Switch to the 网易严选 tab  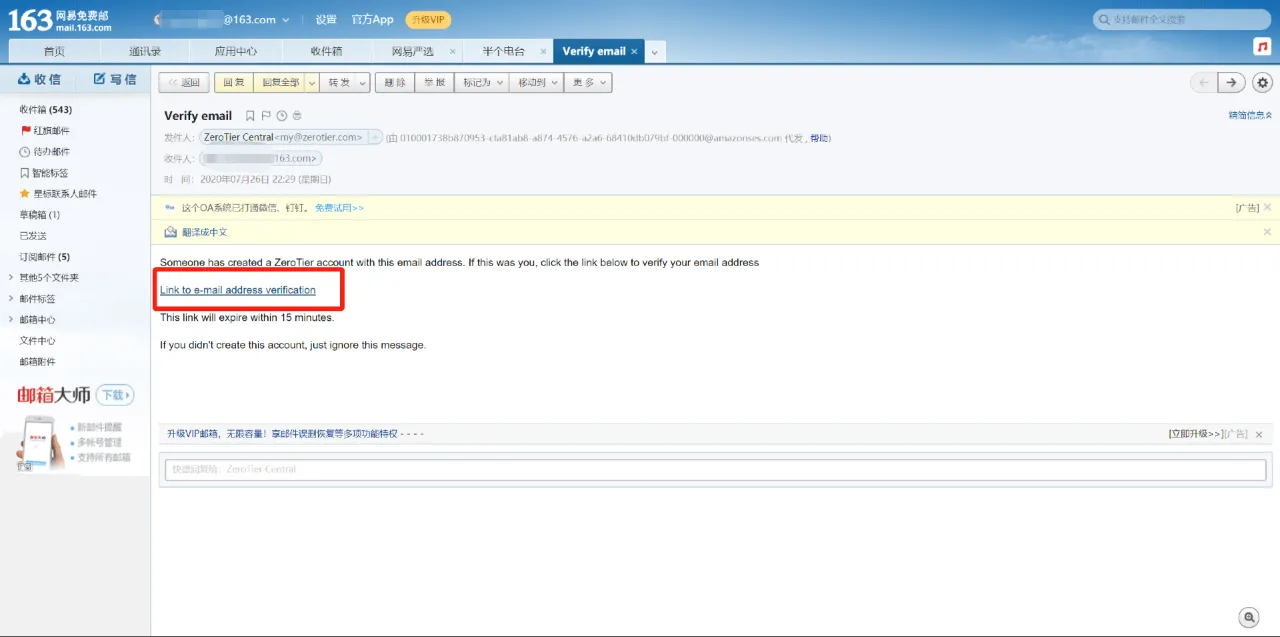click(x=412, y=52)
